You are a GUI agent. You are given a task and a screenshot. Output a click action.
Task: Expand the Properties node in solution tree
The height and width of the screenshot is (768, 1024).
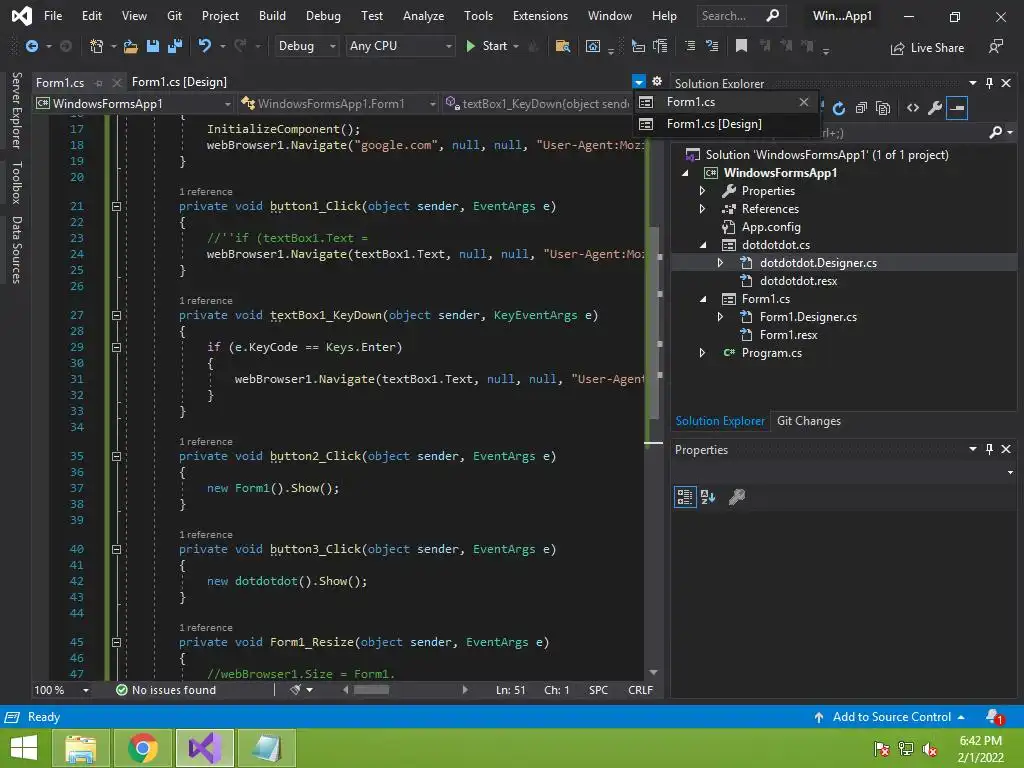tap(703, 191)
